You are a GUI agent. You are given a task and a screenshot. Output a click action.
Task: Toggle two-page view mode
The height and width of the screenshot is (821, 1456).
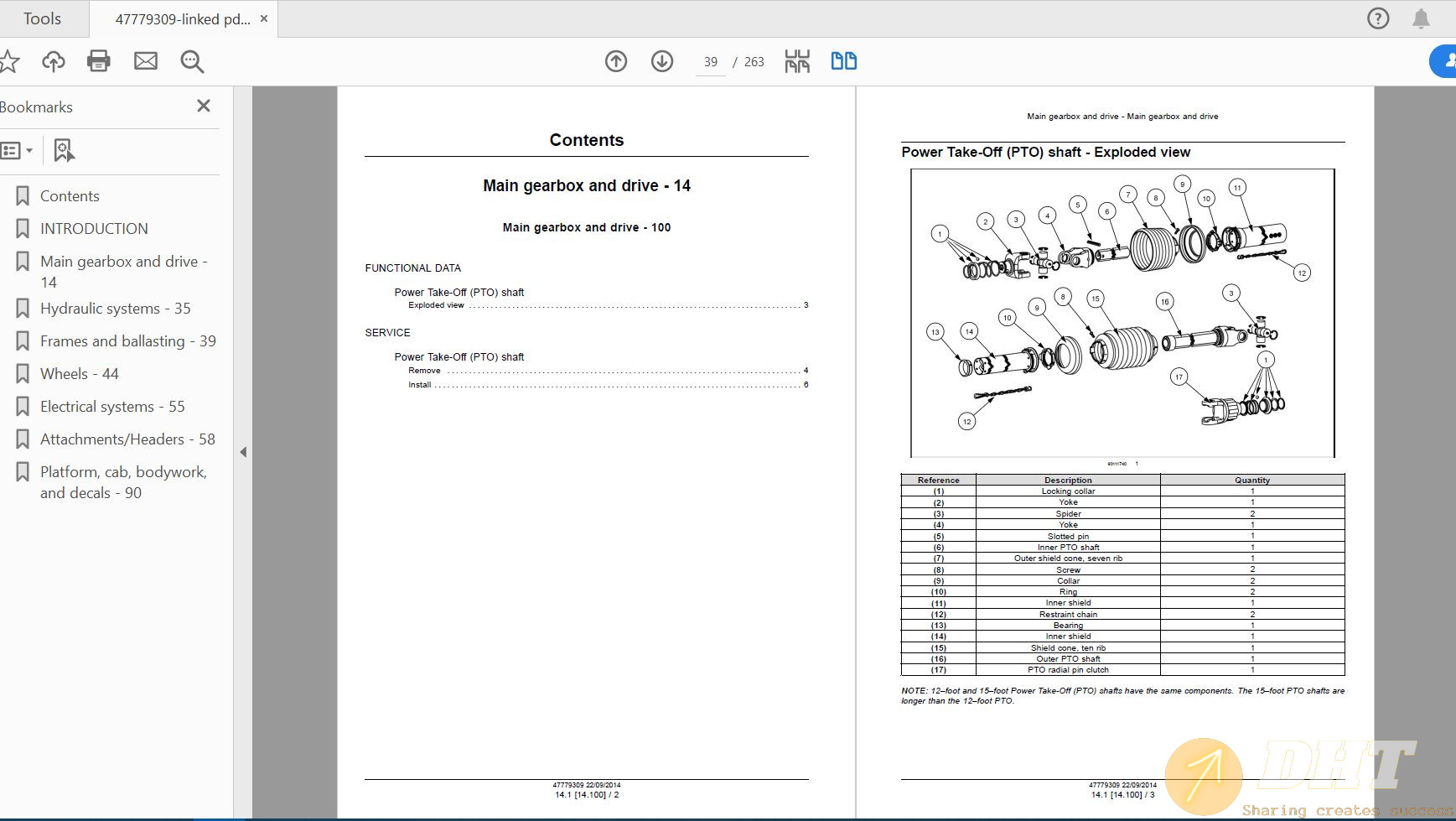[843, 61]
